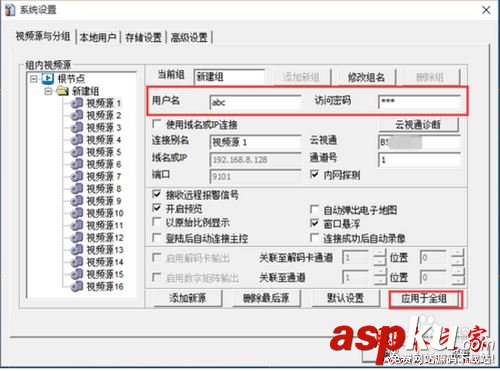Click 默认设置 button
Screen dimensions: 500x371
coord(345,298)
